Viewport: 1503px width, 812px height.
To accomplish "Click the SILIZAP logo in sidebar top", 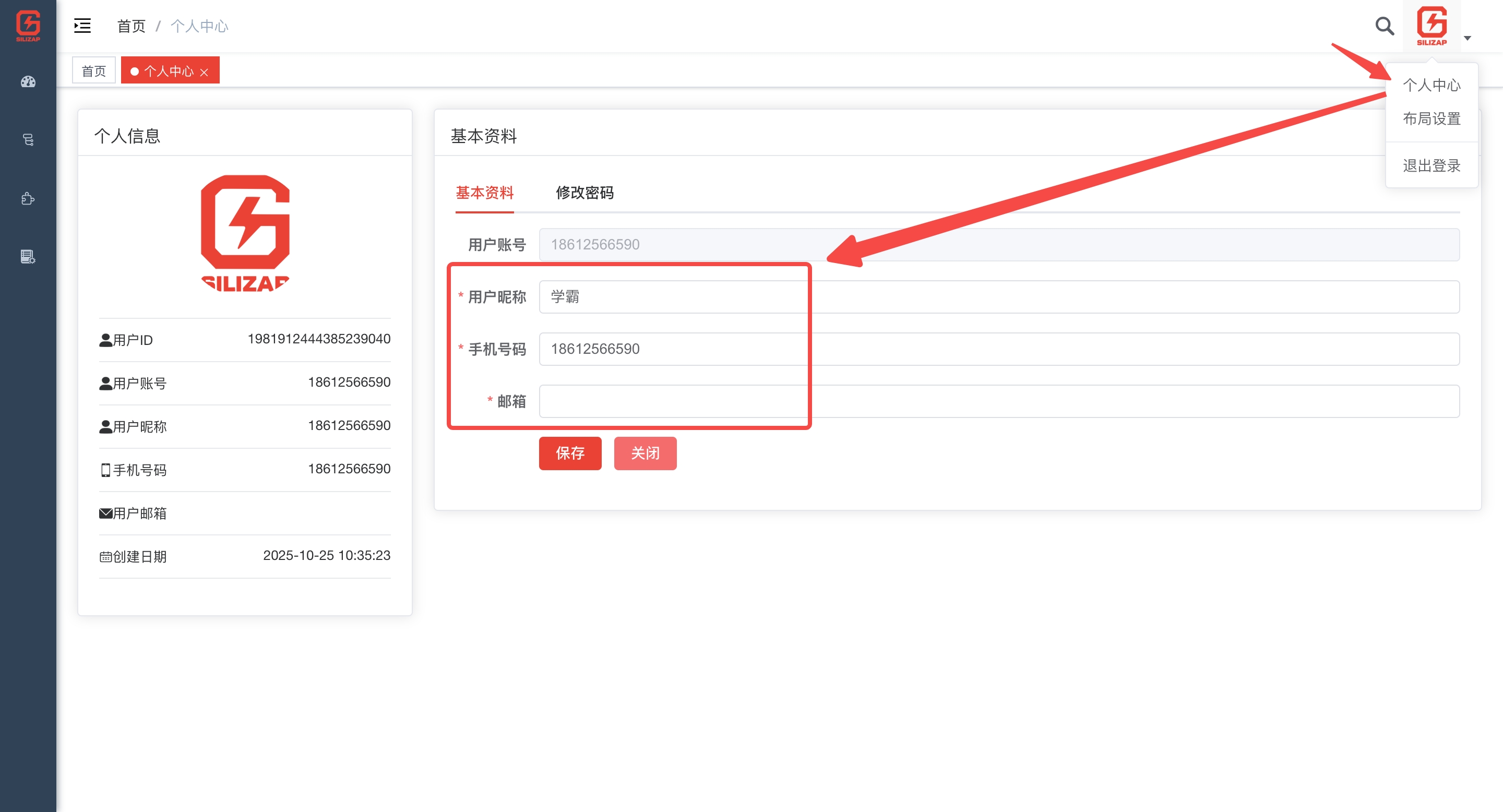I will (28, 26).
